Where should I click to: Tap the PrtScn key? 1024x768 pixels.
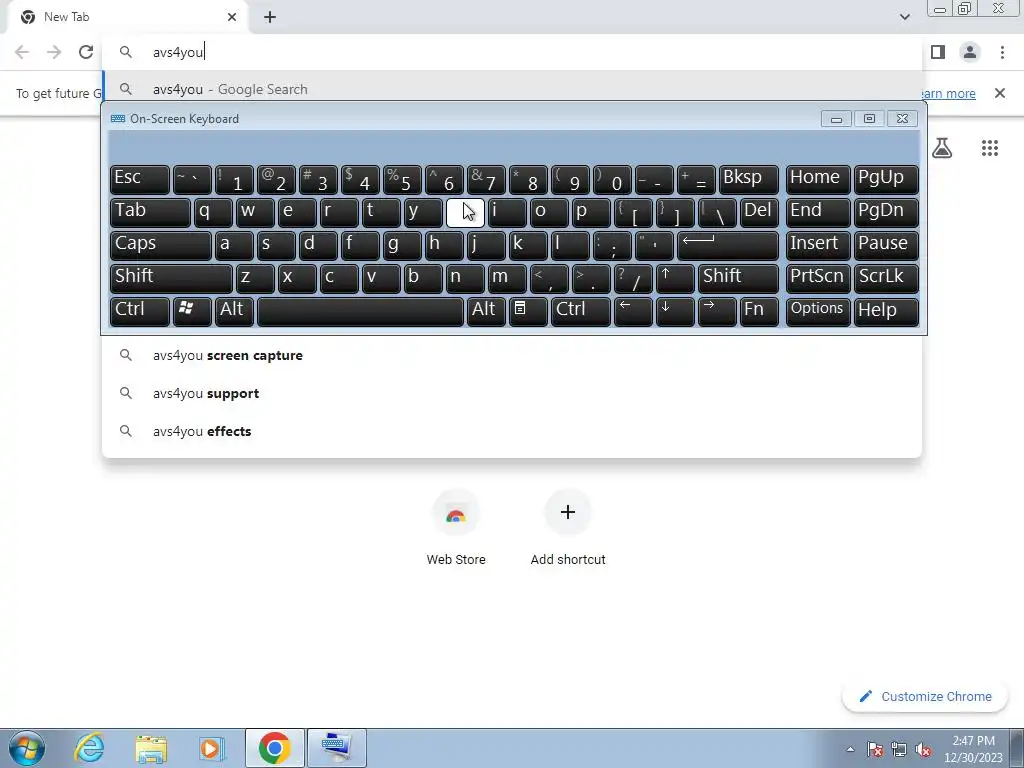click(x=818, y=278)
